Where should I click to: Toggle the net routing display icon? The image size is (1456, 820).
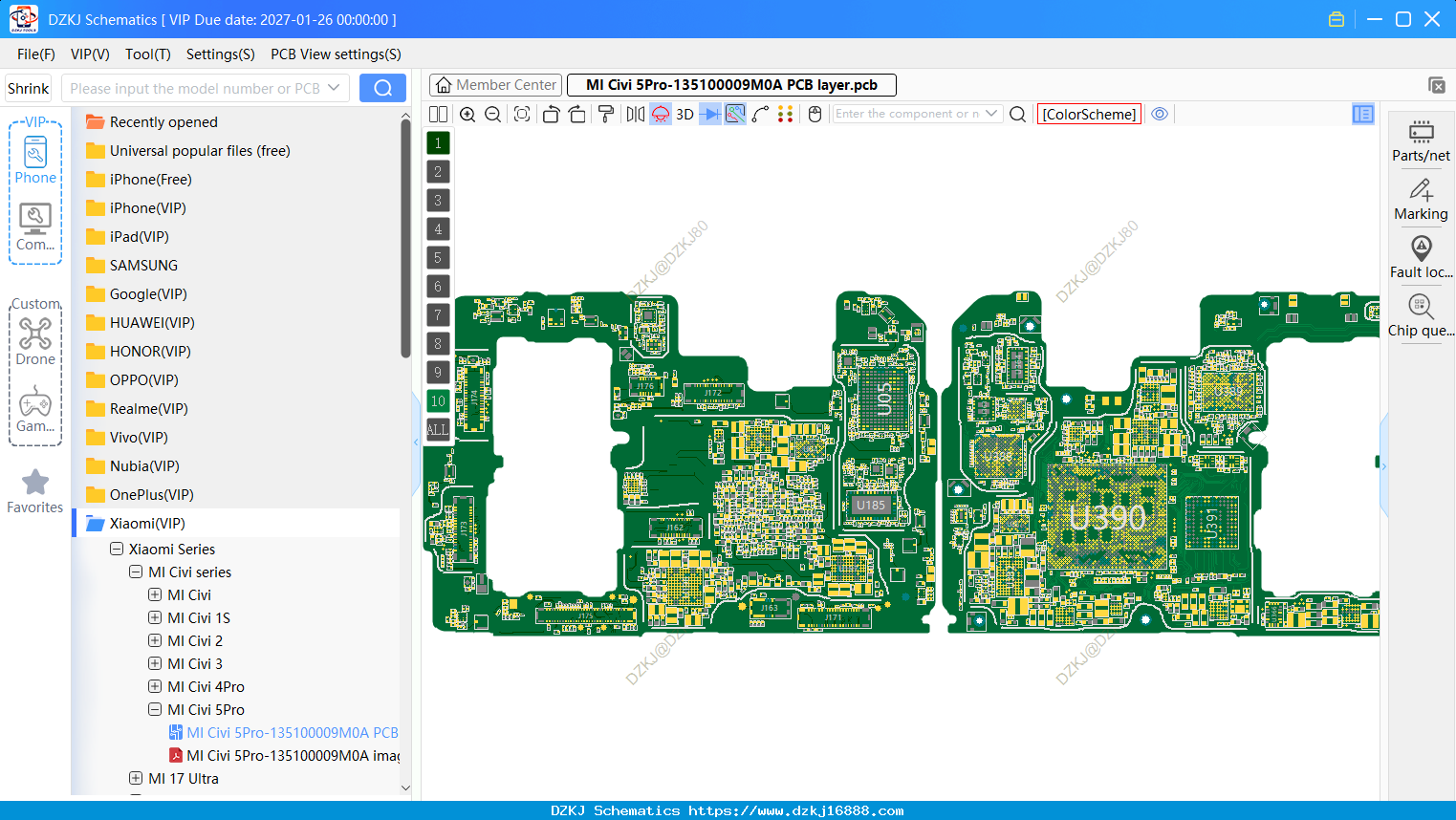click(x=735, y=114)
